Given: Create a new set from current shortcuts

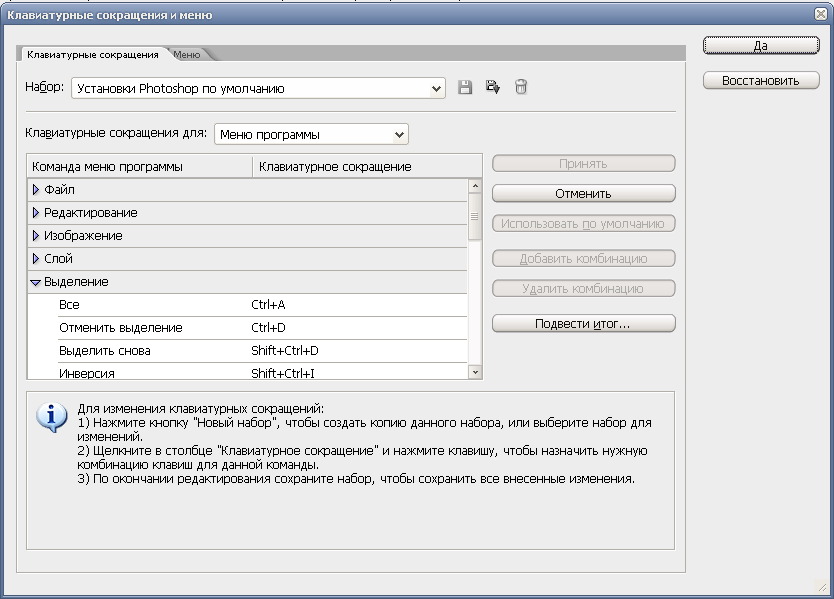Looking at the screenshot, I should tap(493, 87).
